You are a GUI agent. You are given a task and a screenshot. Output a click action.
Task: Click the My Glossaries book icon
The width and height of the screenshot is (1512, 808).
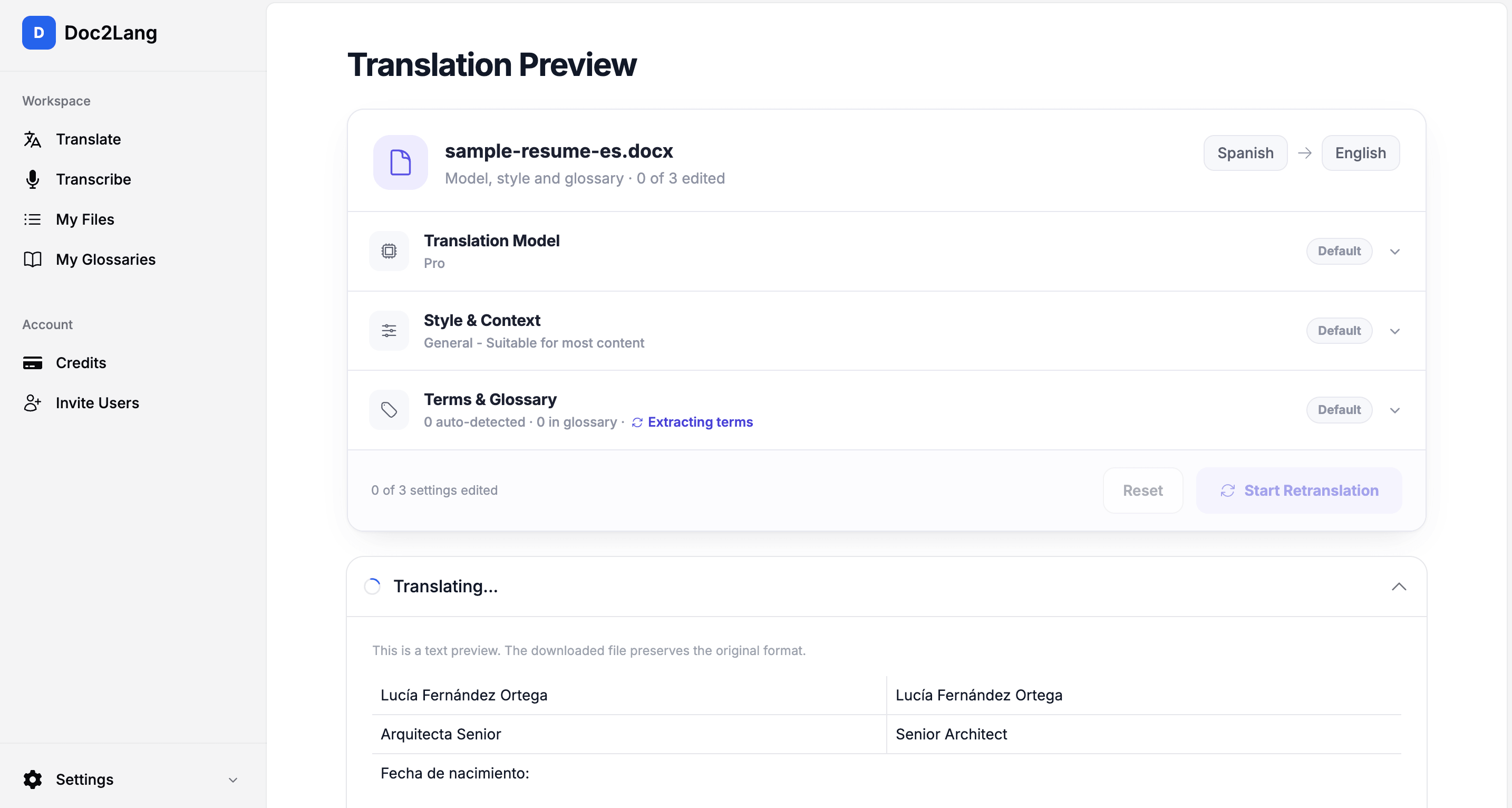tap(32, 259)
